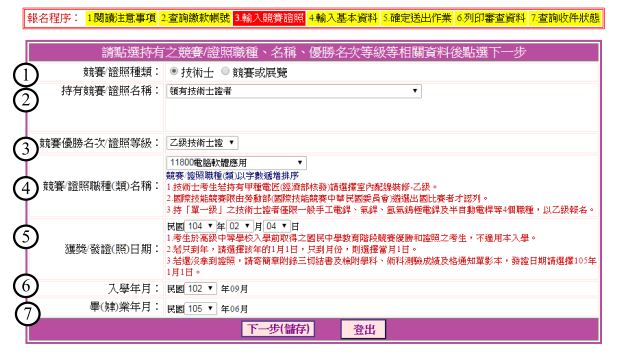Go to step 1.閱讀注意事項
Image resolution: width=624 pixels, height=360 pixels.
click(x=121, y=18)
